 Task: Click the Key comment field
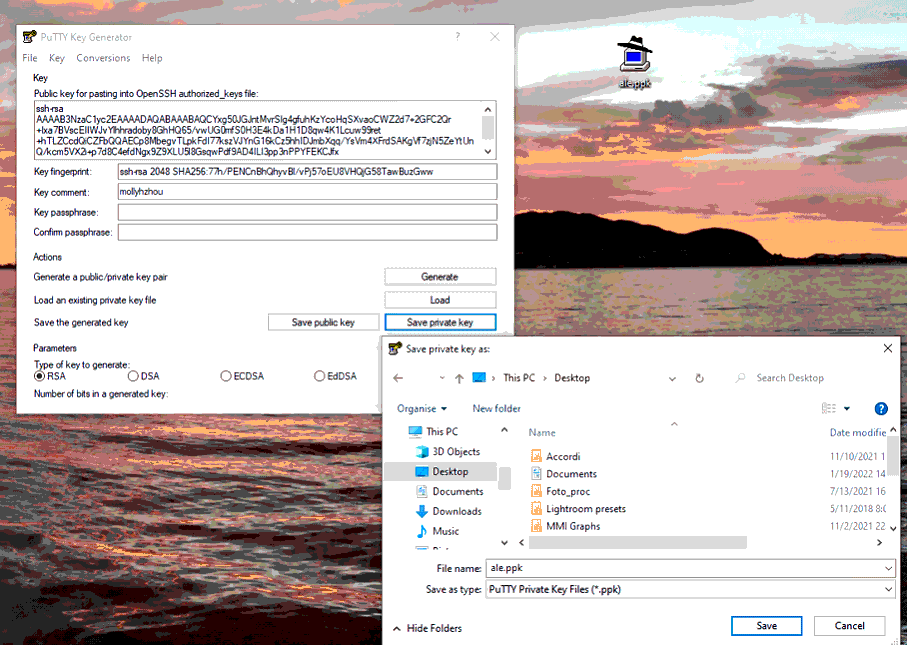[307, 192]
